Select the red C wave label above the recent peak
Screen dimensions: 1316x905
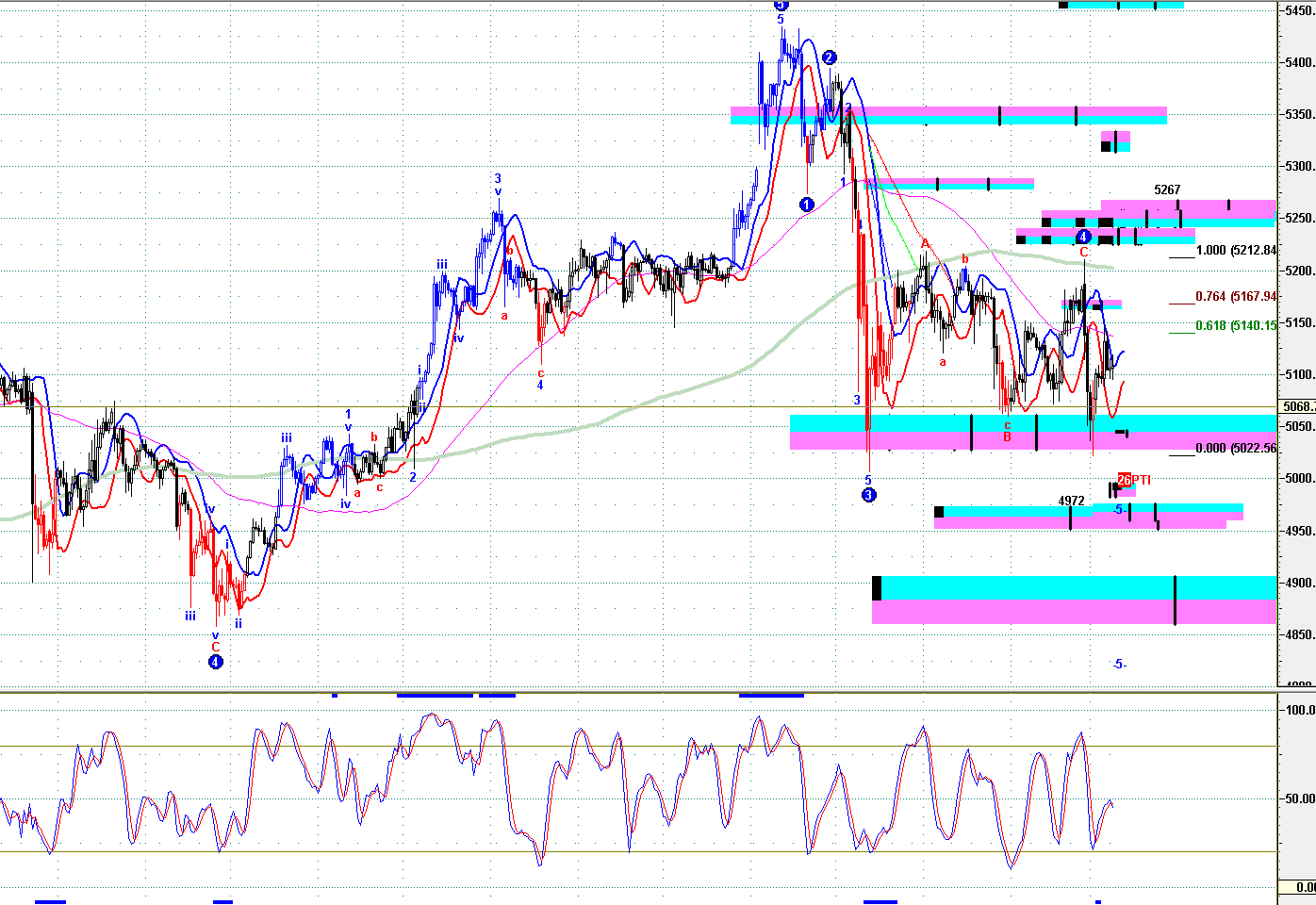(x=1084, y=253)
